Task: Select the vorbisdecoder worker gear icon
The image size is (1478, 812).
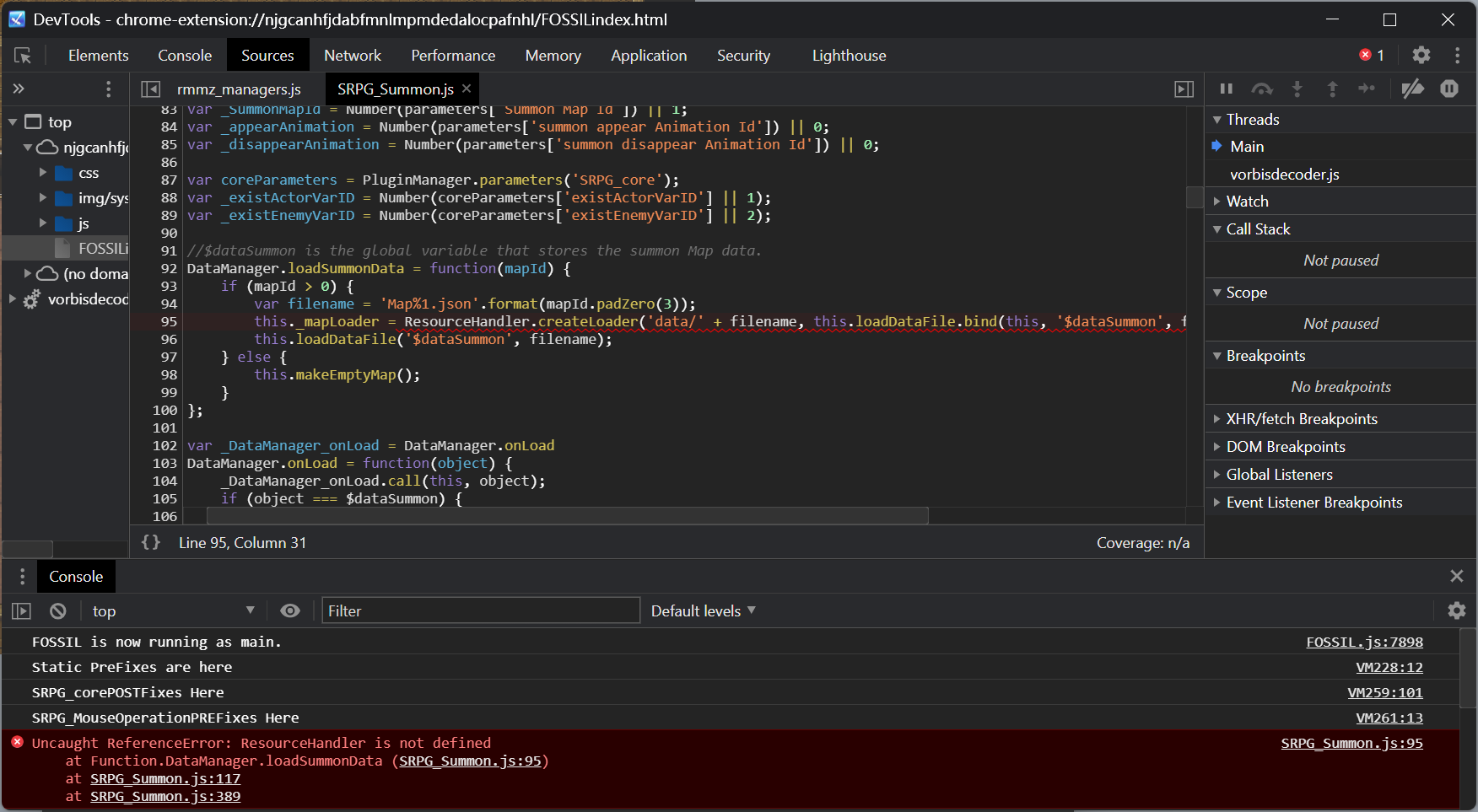Action: pyautogui.click(x=31, y=299)
